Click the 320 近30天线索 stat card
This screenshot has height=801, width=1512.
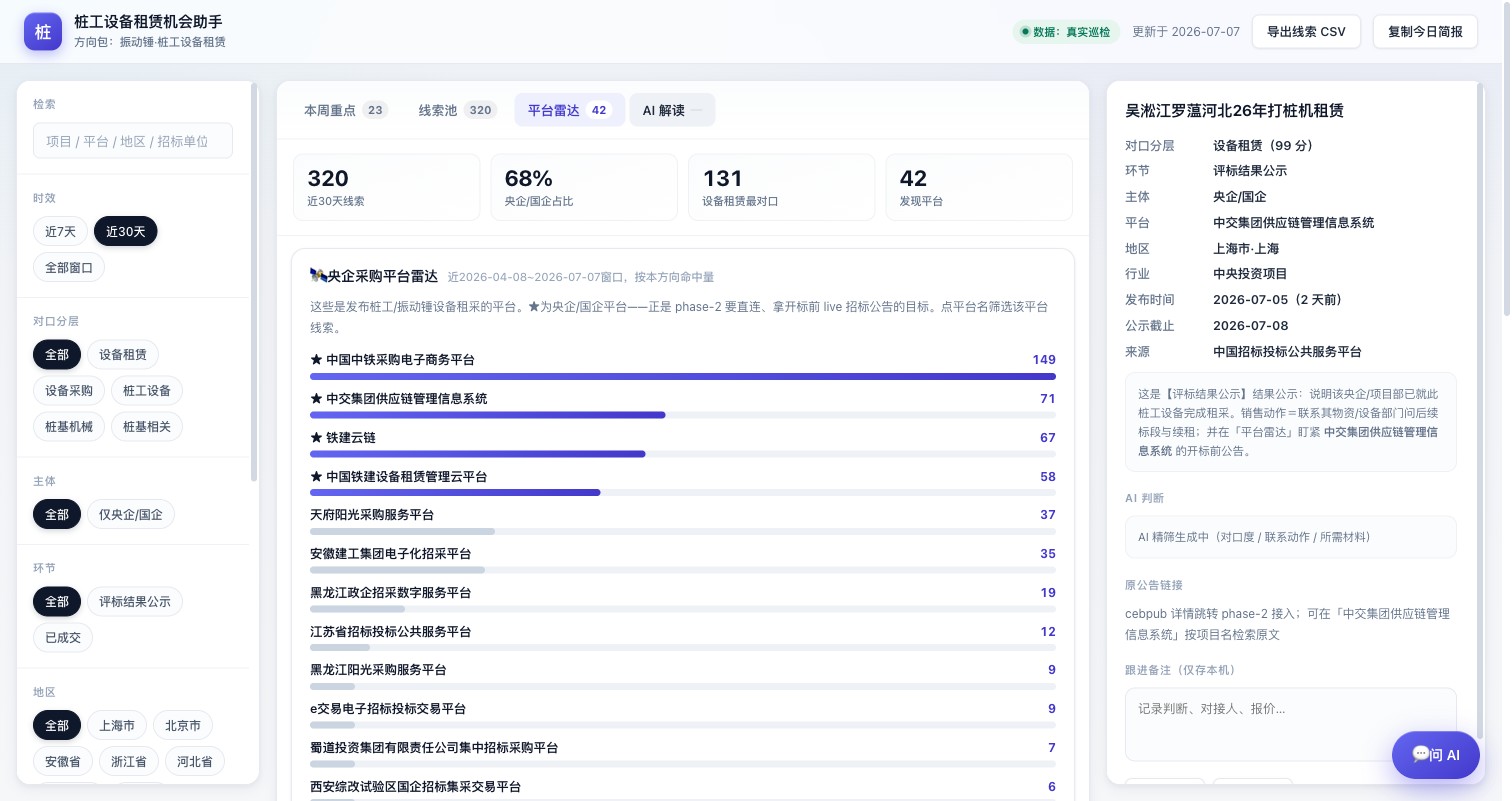386,187
